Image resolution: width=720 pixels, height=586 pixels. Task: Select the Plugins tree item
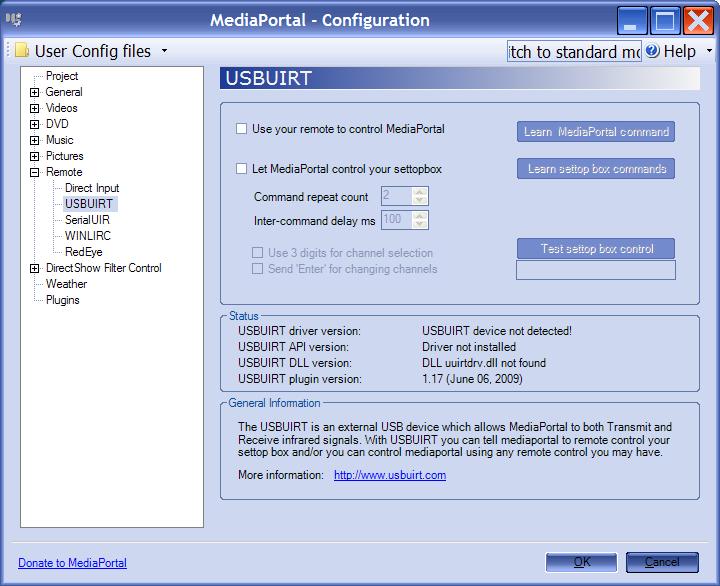62,300
